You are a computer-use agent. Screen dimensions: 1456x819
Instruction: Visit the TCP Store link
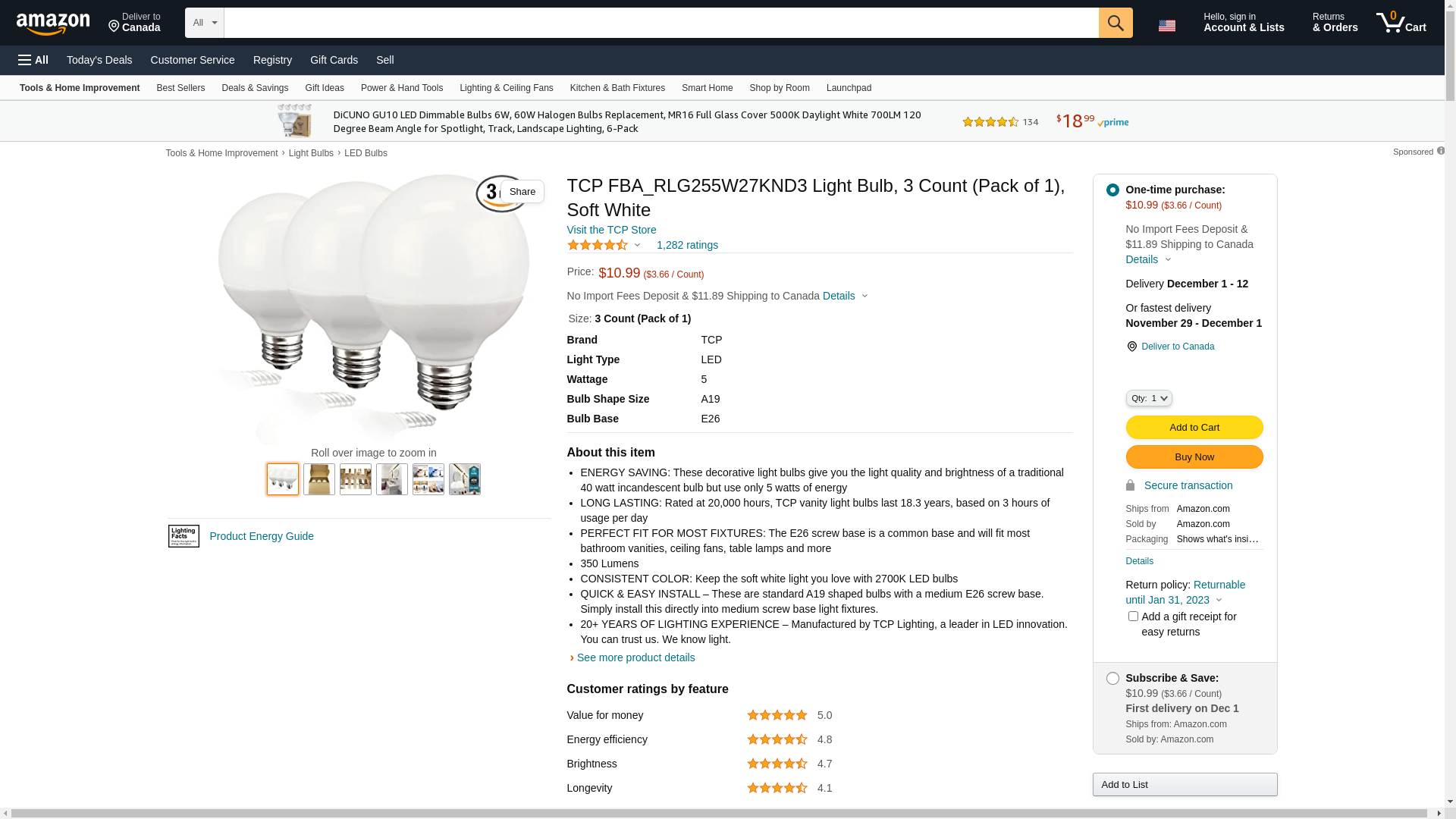(x=611, y=230)
